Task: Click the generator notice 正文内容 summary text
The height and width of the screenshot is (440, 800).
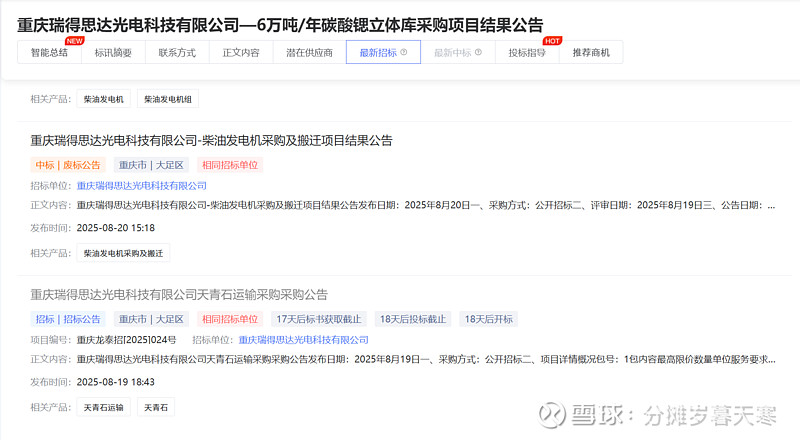Action: pyautogui.click(x=426, y=205)
